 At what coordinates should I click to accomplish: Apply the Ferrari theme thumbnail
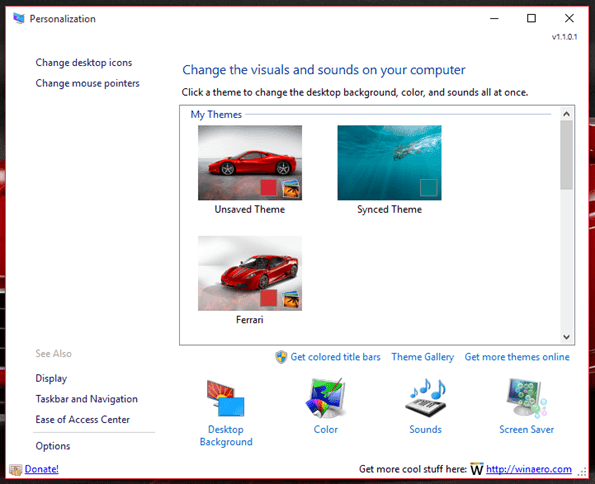click(x=250, y=273)
